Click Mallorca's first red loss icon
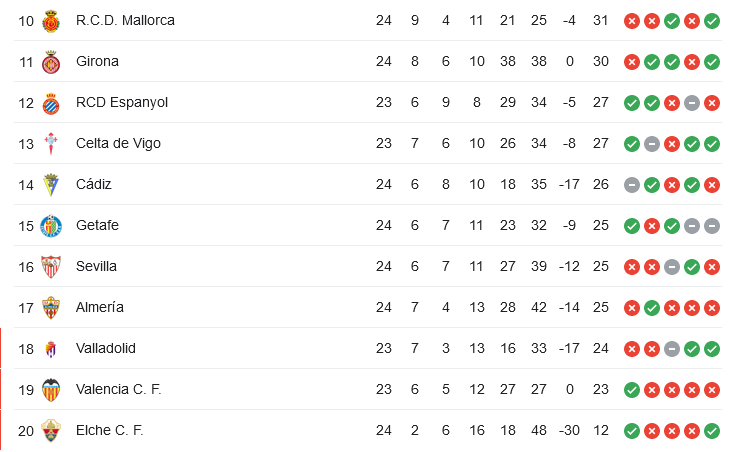 pyautogui.click(x=632, y=21)
